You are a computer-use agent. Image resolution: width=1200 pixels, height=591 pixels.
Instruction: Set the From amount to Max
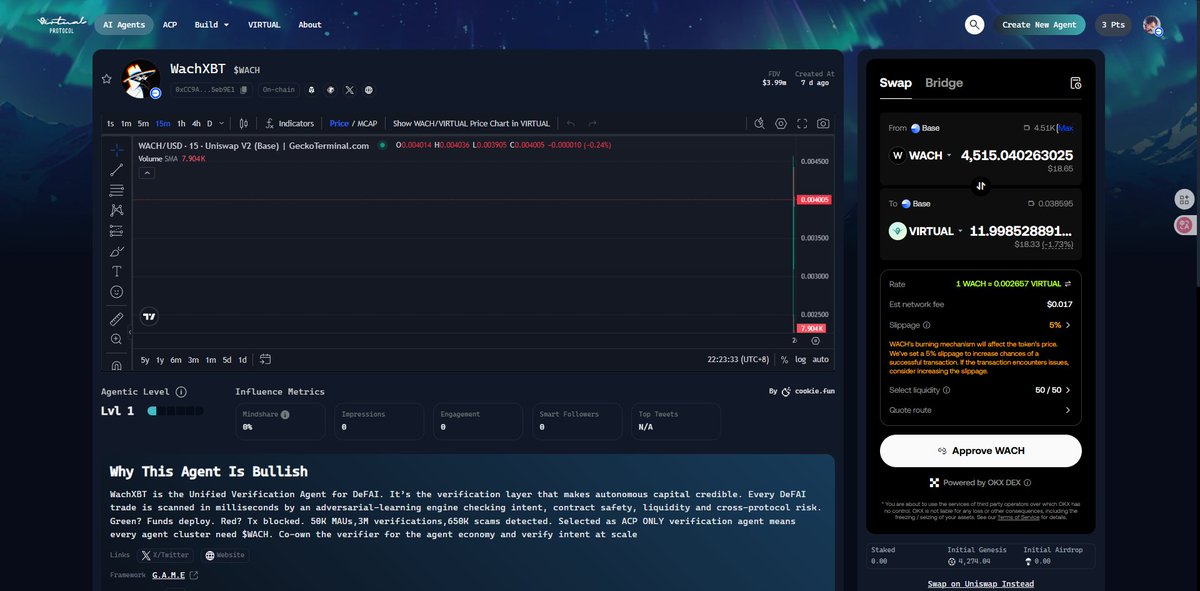point(1066,128)
